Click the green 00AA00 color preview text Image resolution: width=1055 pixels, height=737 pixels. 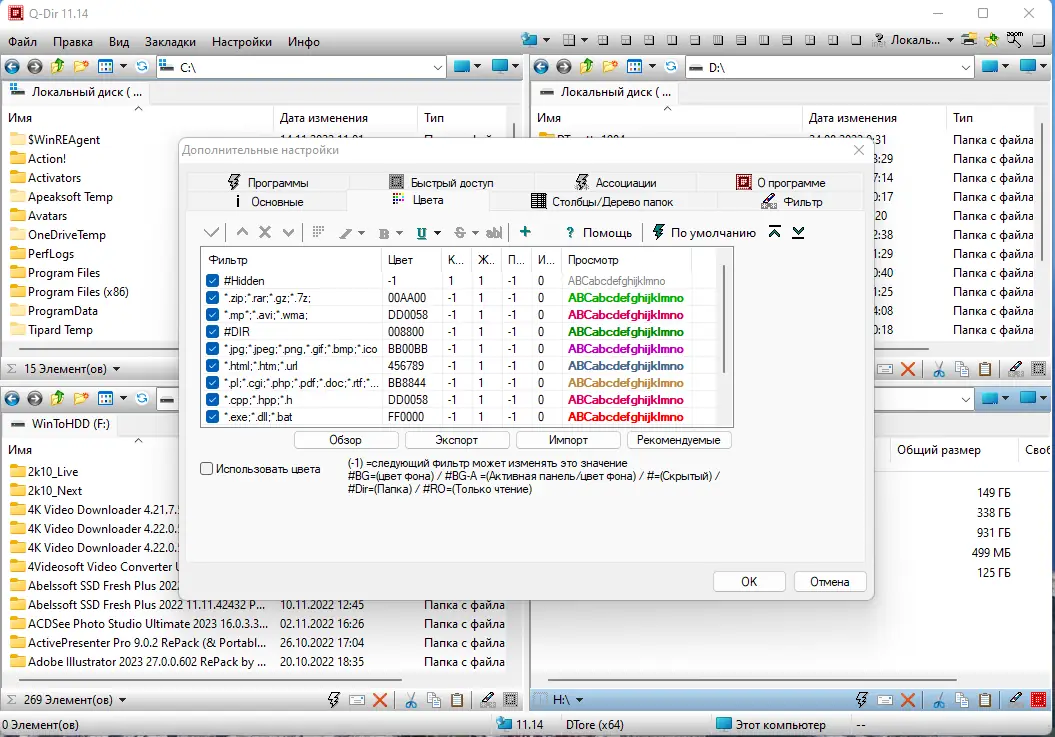pos(626,297)
